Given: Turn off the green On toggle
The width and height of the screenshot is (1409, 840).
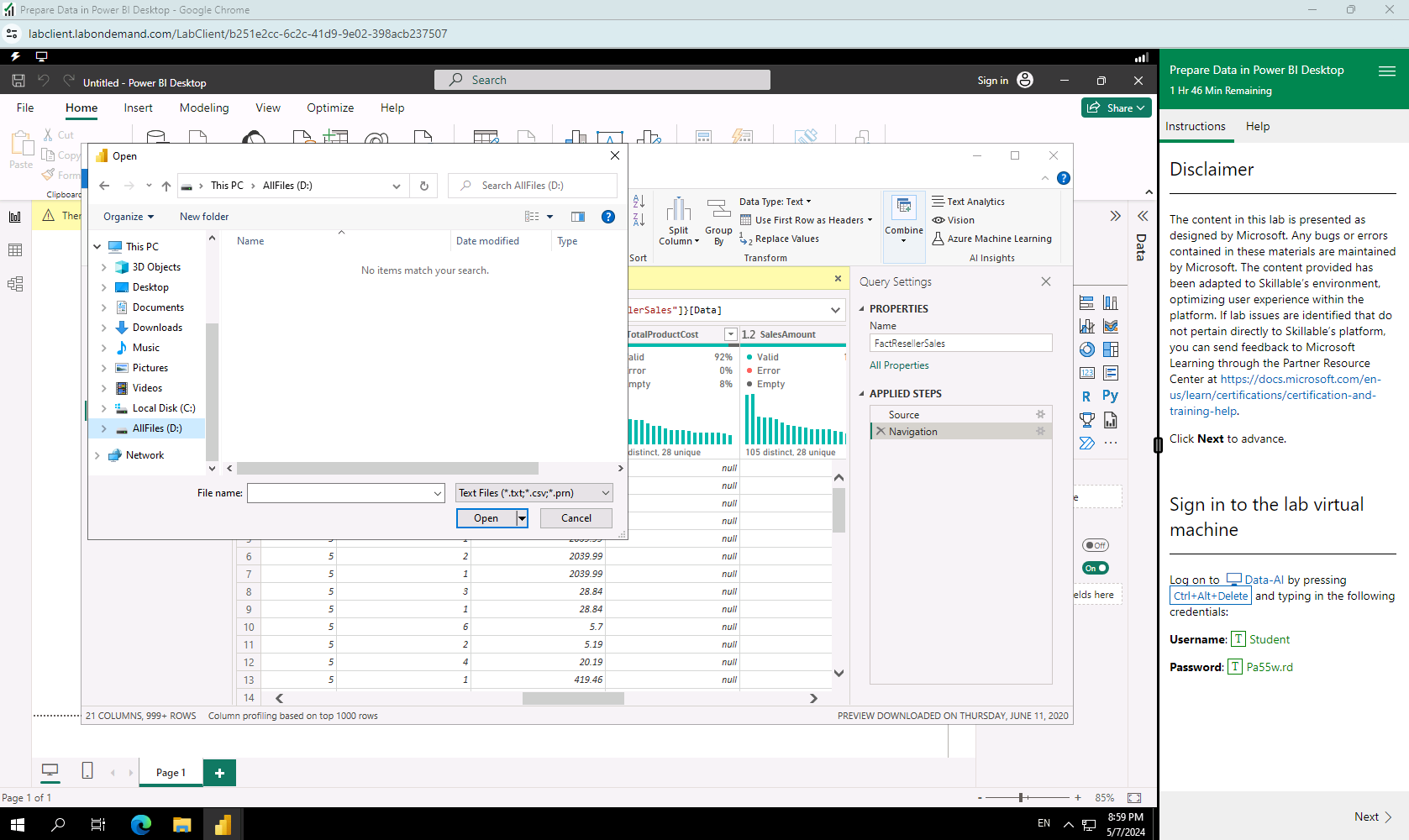Looking at the screenshot, I should (1096, 569).
